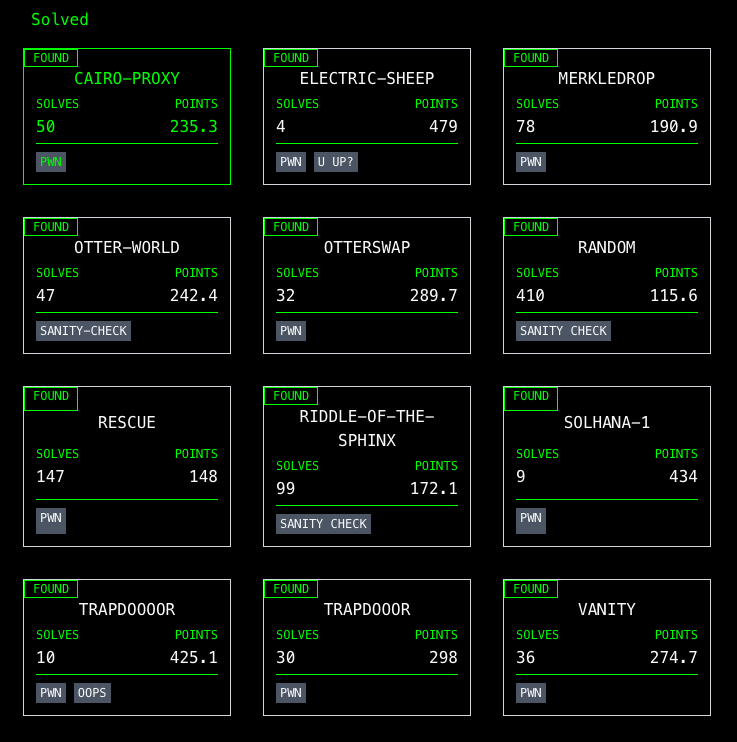Click the FOUND badge on SOLHANA-1
The height and width of the screenshot is (742, 737).
pos(531,398)
